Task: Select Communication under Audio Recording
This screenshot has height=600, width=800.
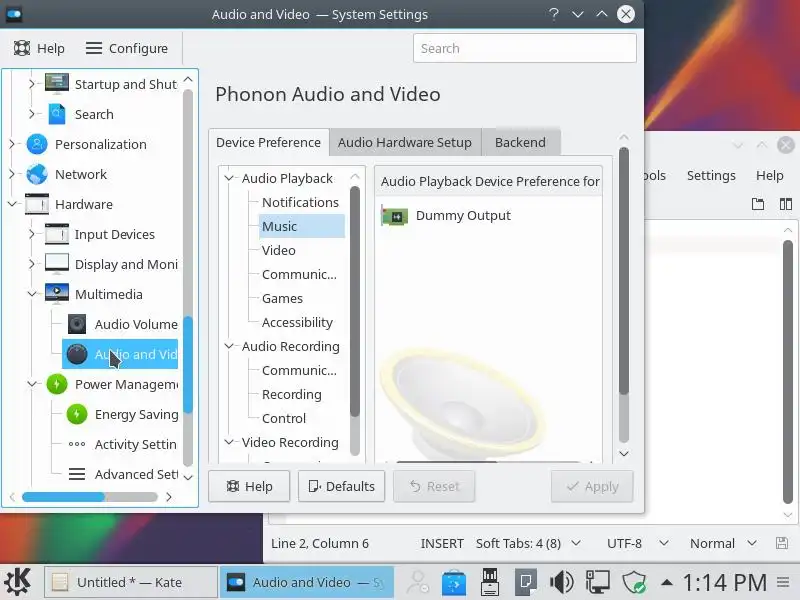Action: click(299, 370)
